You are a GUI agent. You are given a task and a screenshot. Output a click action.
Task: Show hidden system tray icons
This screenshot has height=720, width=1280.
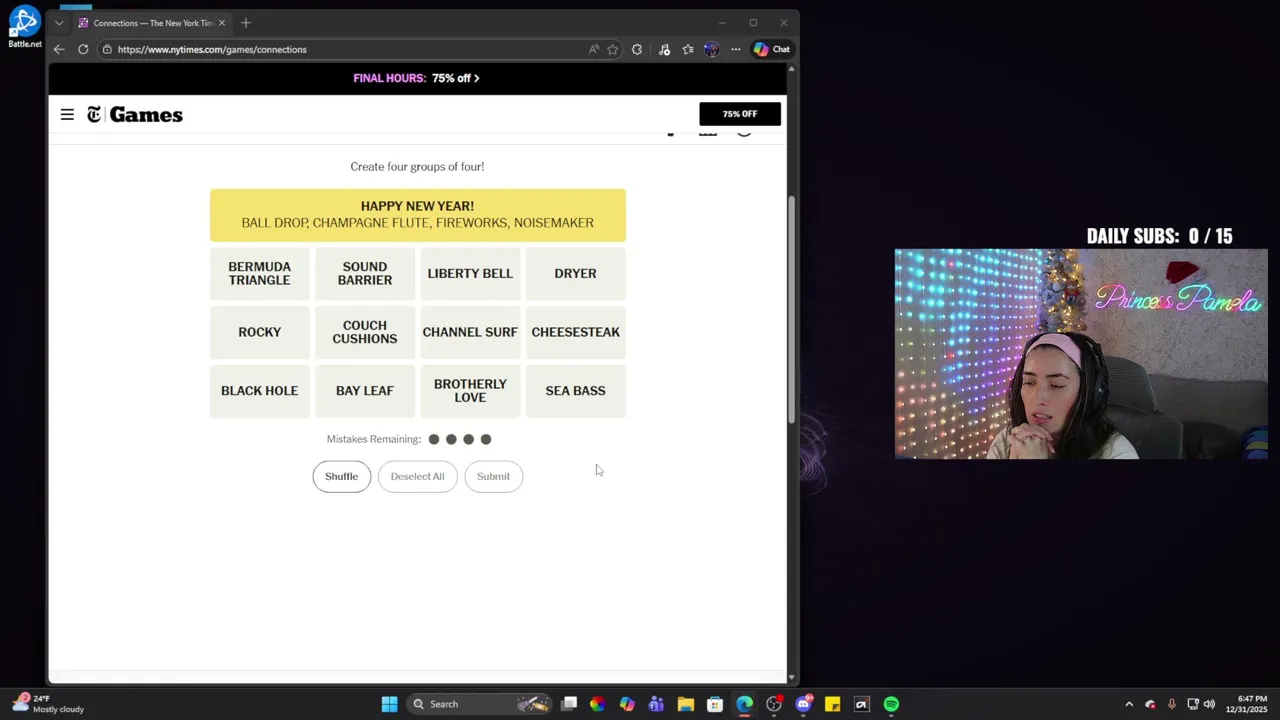[x=1129, y=704]
